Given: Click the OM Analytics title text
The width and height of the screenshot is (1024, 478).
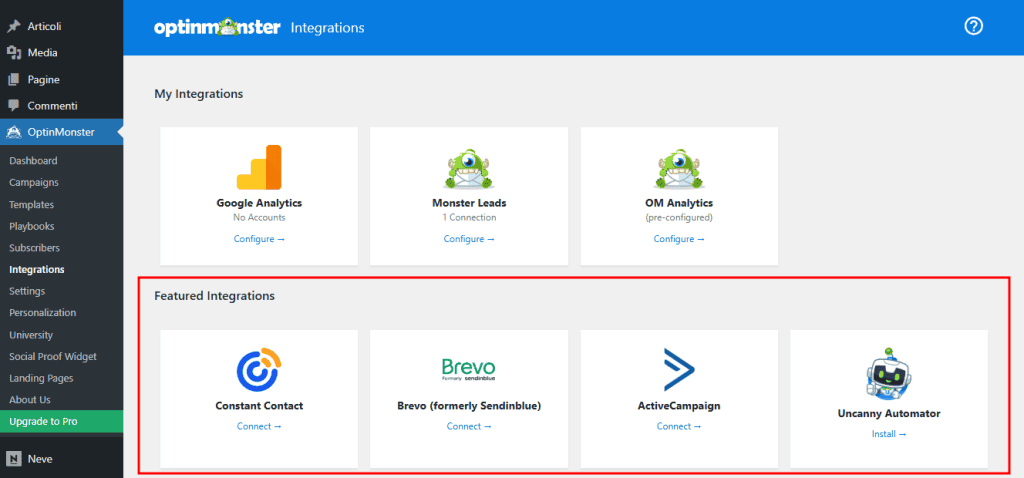Looking at the screenshot, I should pos(679,203).
